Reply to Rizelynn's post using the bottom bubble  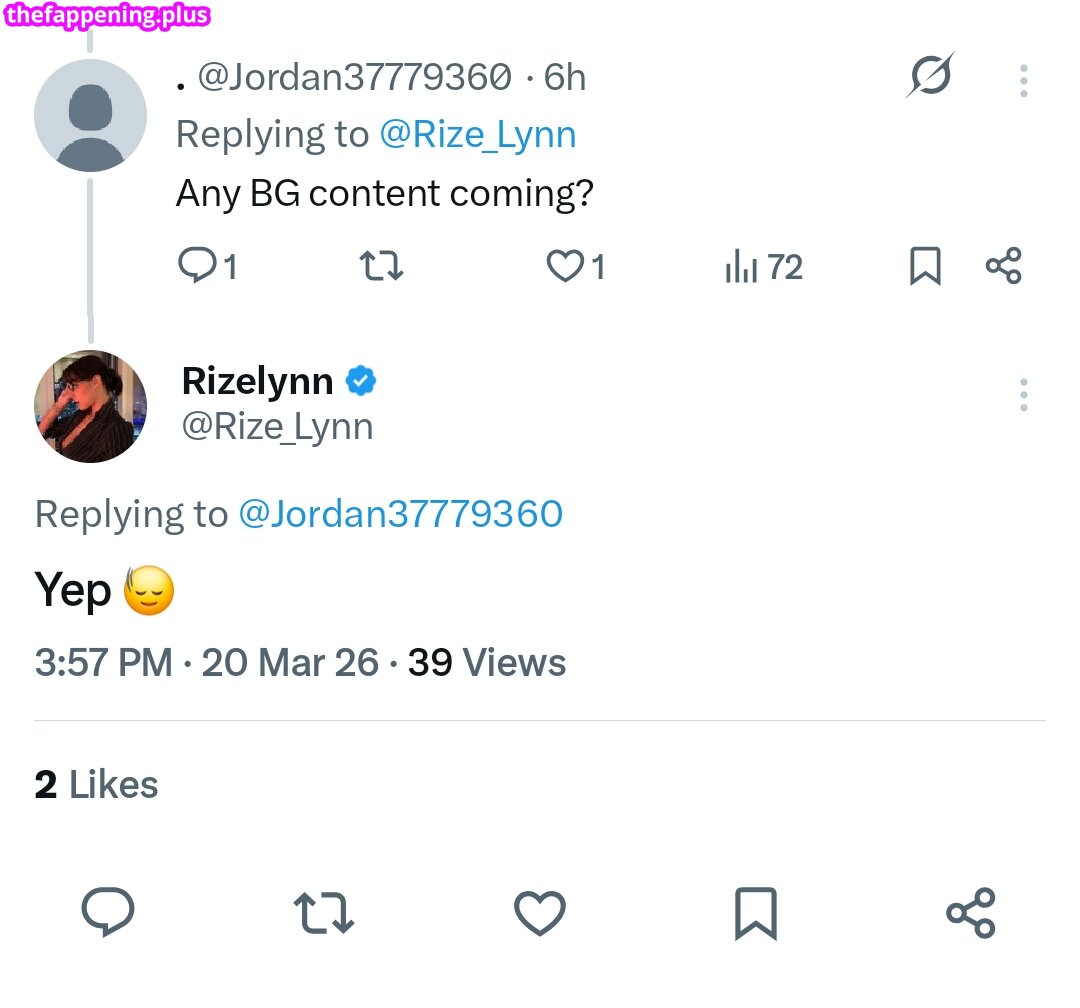point(107,912)
